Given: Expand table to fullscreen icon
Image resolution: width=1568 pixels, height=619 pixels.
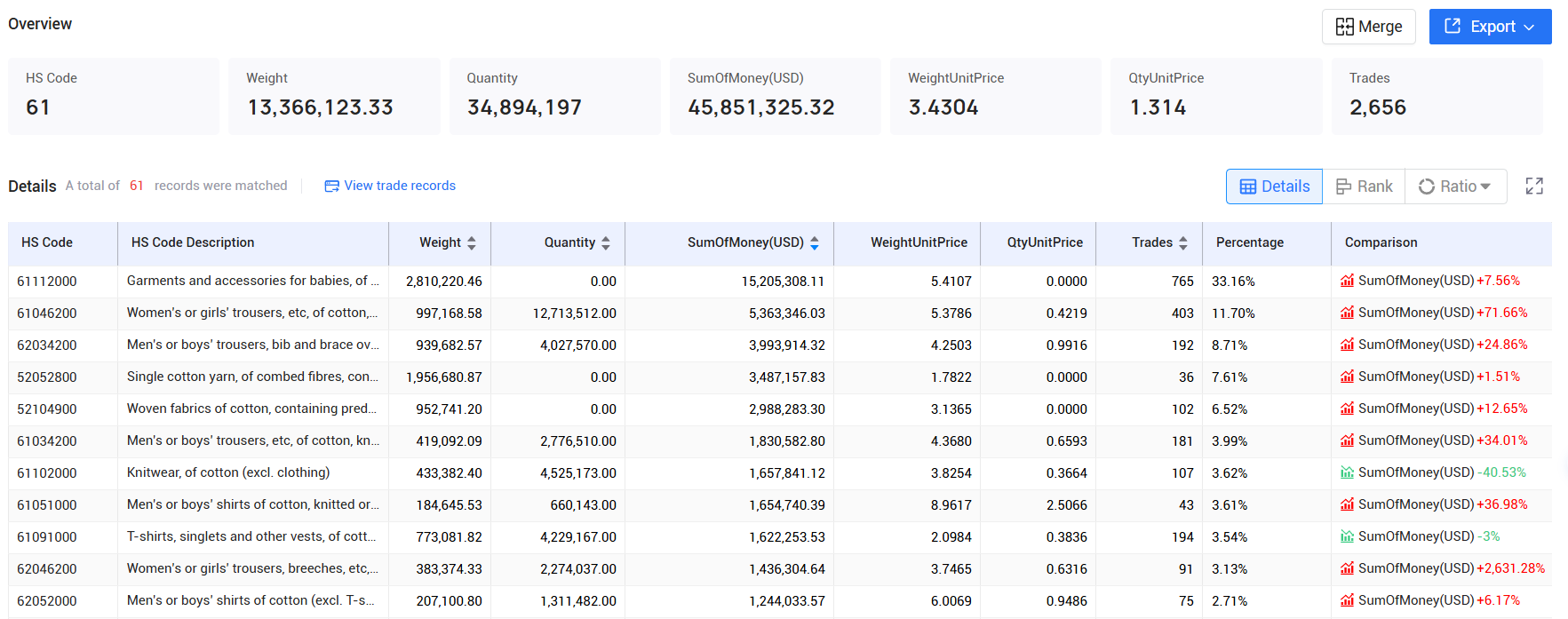Looking at the screenshot, I should [1534, 186].
